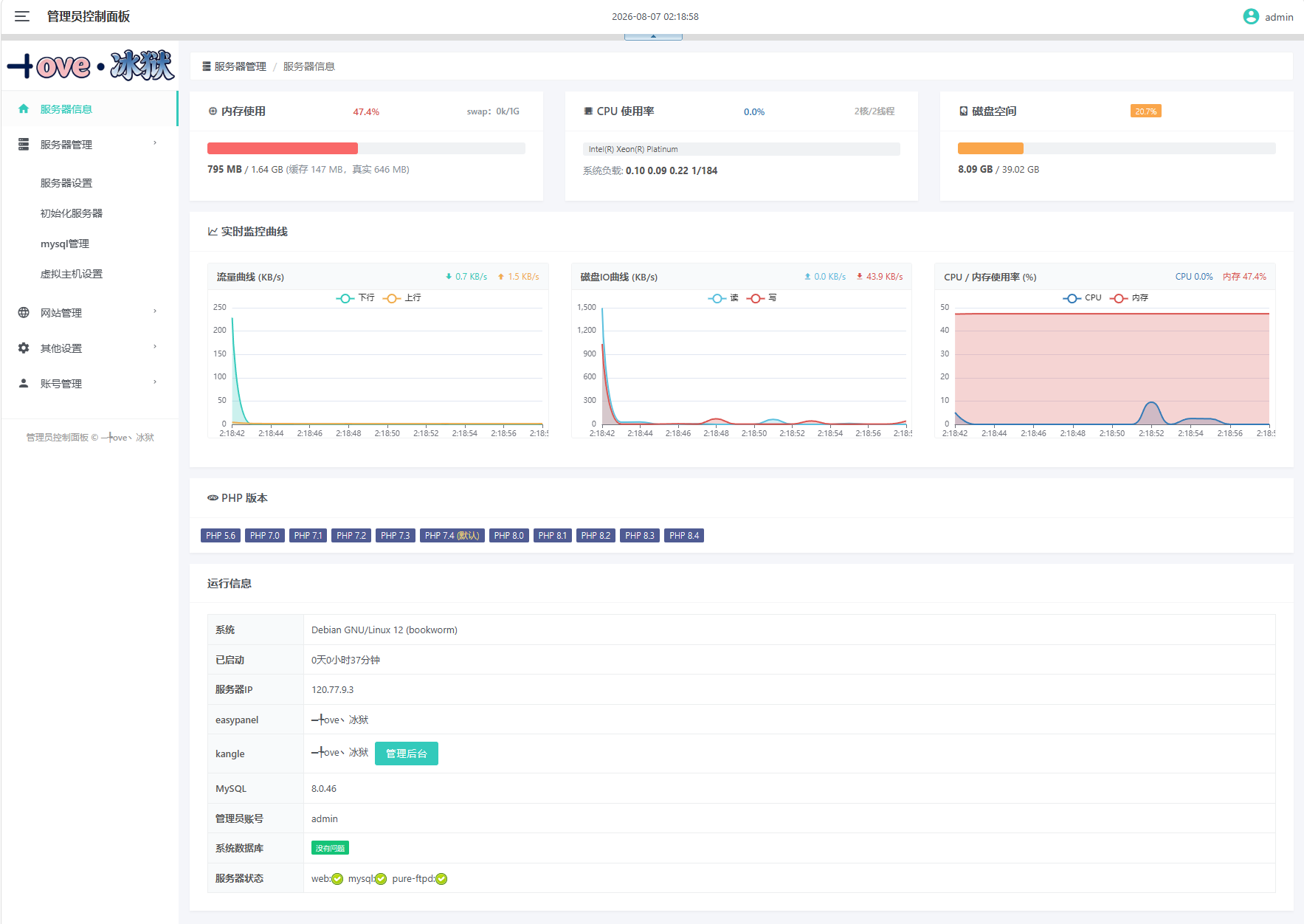The height and width of the screenshot is (924, 1304).
Task: Toggle the 写 series in disk IO chart
Action: coord(762,298)
